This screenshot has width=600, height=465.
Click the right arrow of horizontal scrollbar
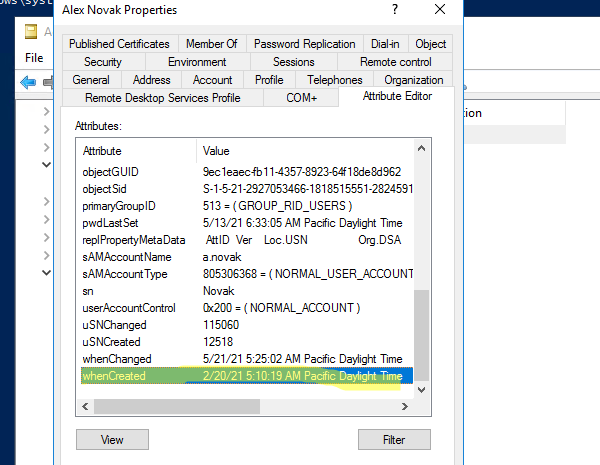pyautogui.click(x=405, y=406)
